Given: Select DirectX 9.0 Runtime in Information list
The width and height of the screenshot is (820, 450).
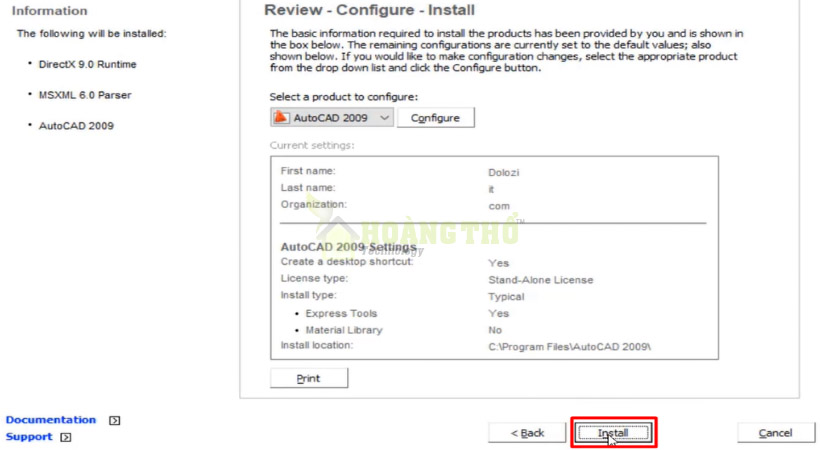Looking at the screenshot, I should [88, 64].
